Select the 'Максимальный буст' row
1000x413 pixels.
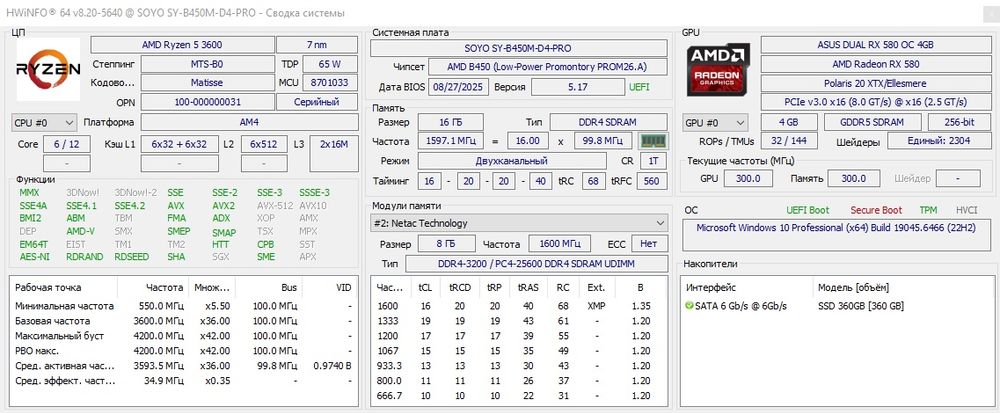(x=184, y=336)
